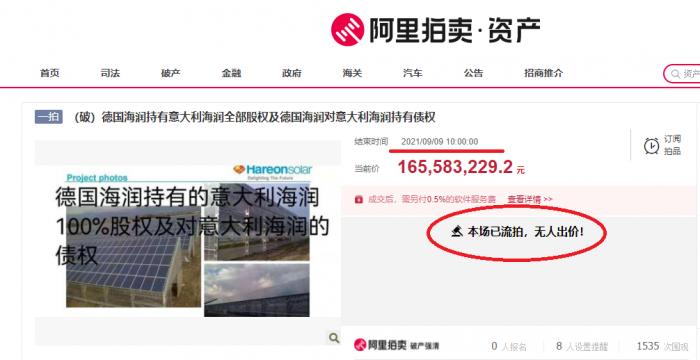Click the search magnifier icon in search box
The height and width of the screenshot is (360, 700).
(x=675, y=74)
